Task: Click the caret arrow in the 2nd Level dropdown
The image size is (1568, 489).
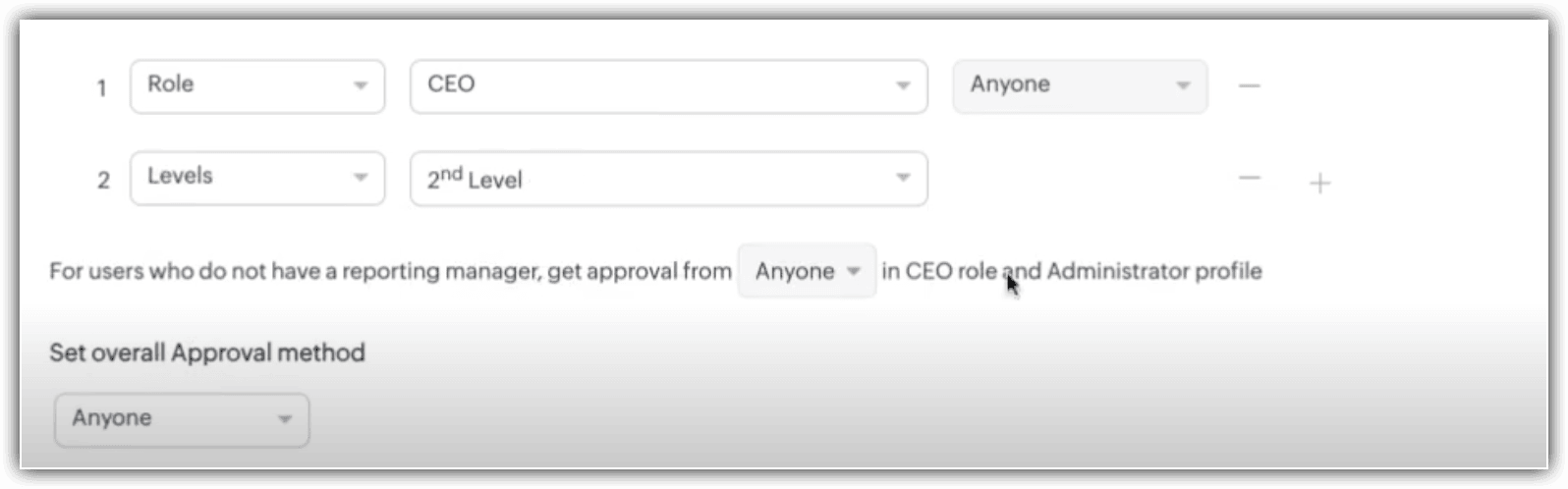Action: 903,179
